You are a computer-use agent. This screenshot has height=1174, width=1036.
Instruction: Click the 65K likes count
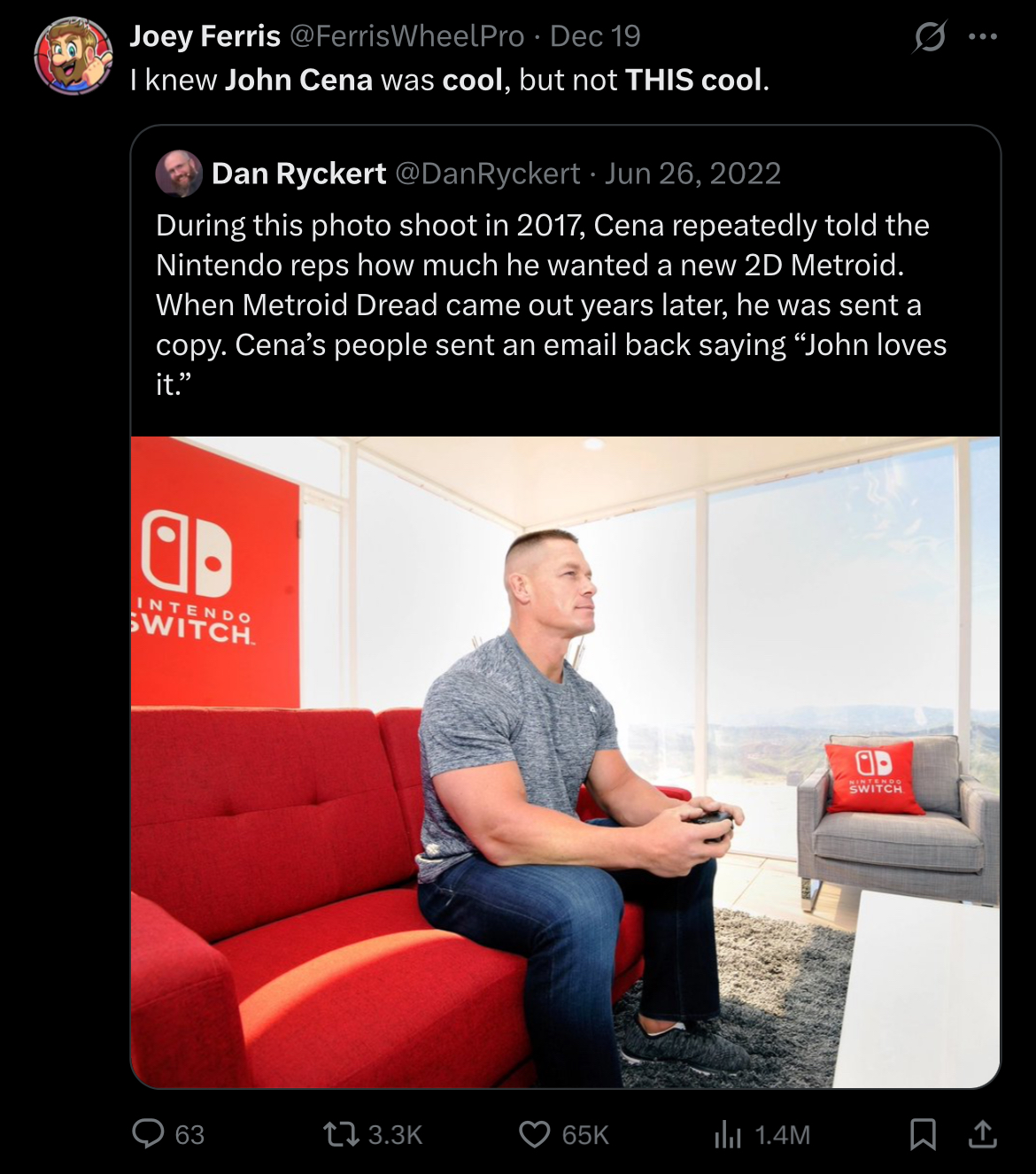tap(585, 1135)
